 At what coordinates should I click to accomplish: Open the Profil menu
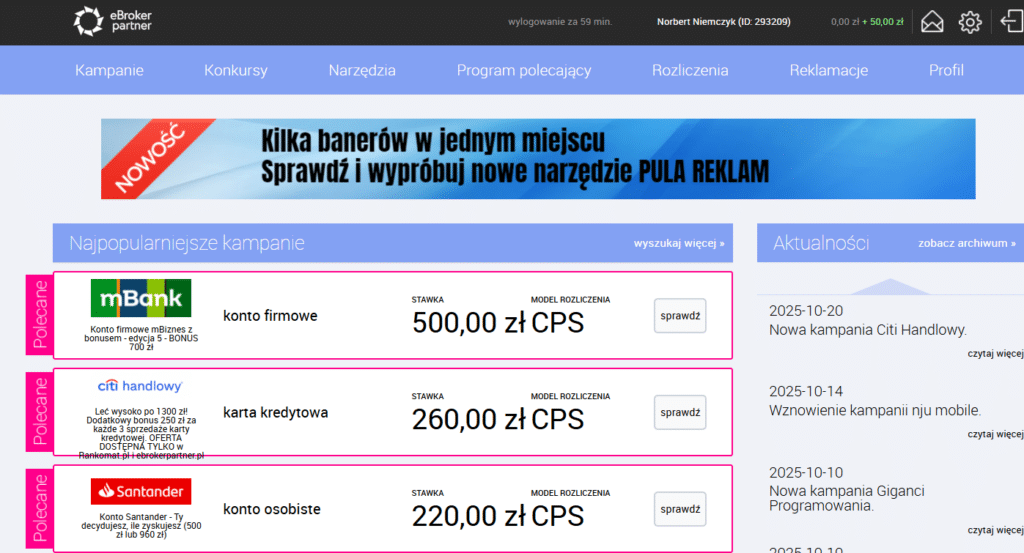point(946,71)
